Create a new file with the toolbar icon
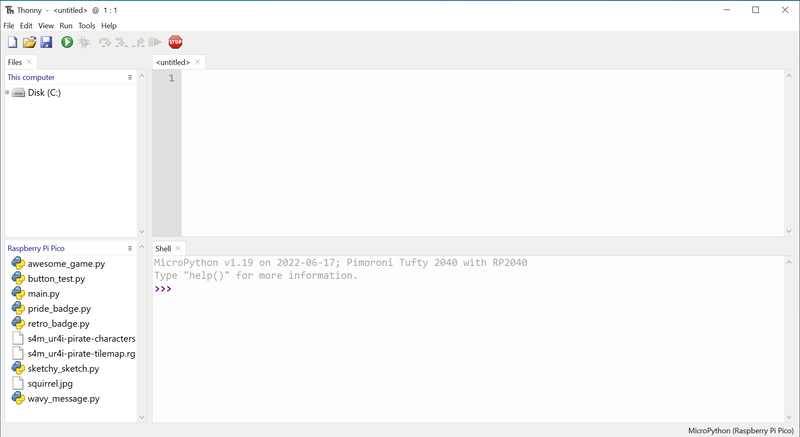The image size is (800, 437). (x=13, y=42)
